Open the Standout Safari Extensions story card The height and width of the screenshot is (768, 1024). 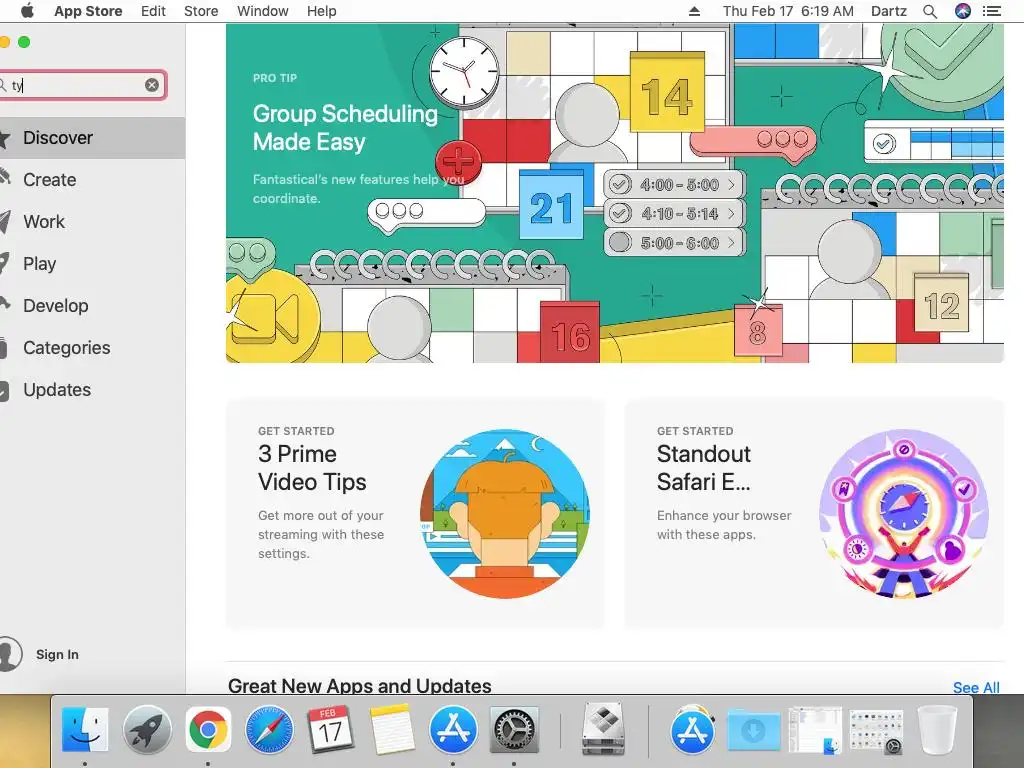[x=814, y=513]
